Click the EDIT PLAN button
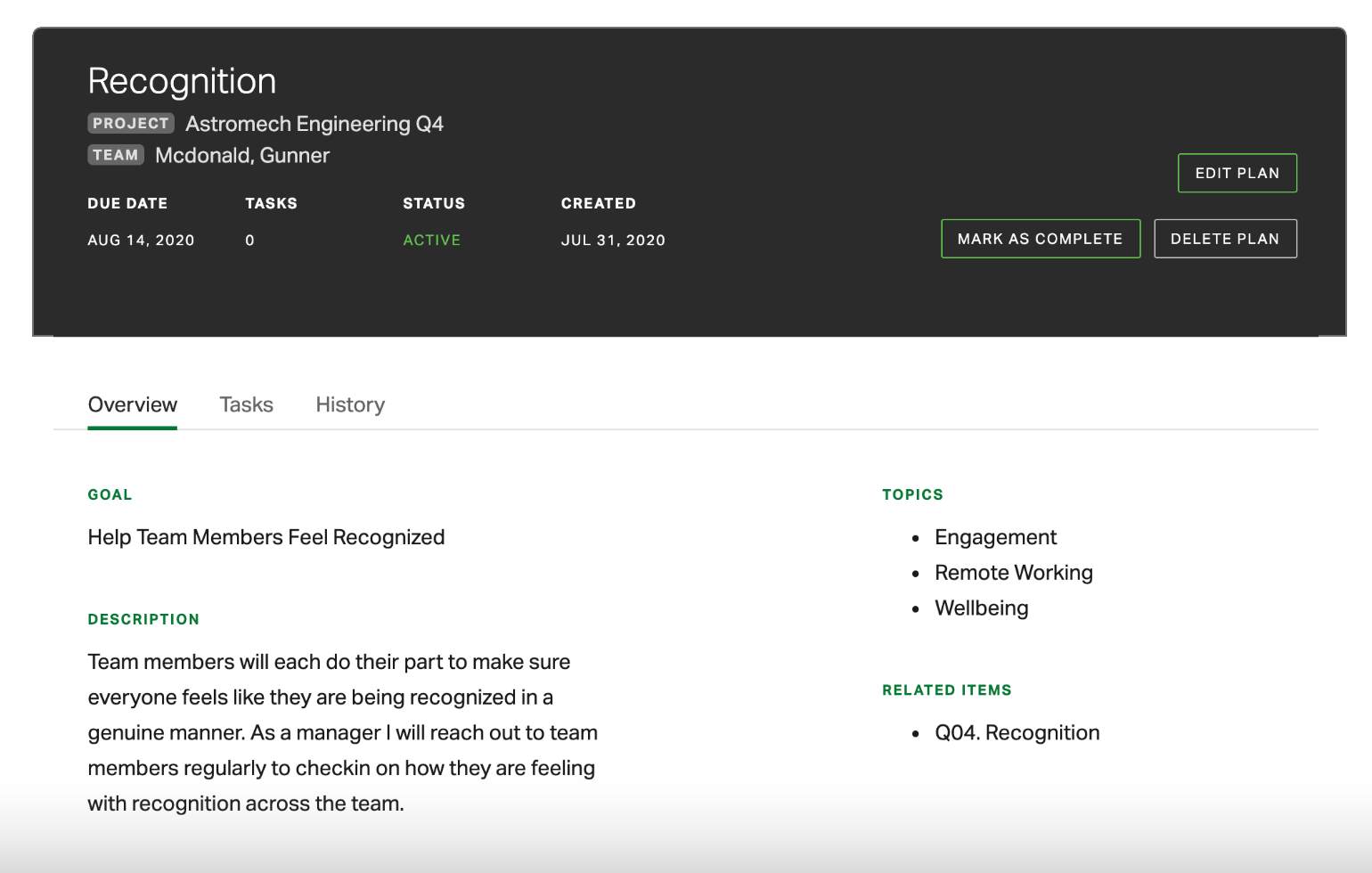The height and width of the screenshot is (873, 1372). (1237, 173)
